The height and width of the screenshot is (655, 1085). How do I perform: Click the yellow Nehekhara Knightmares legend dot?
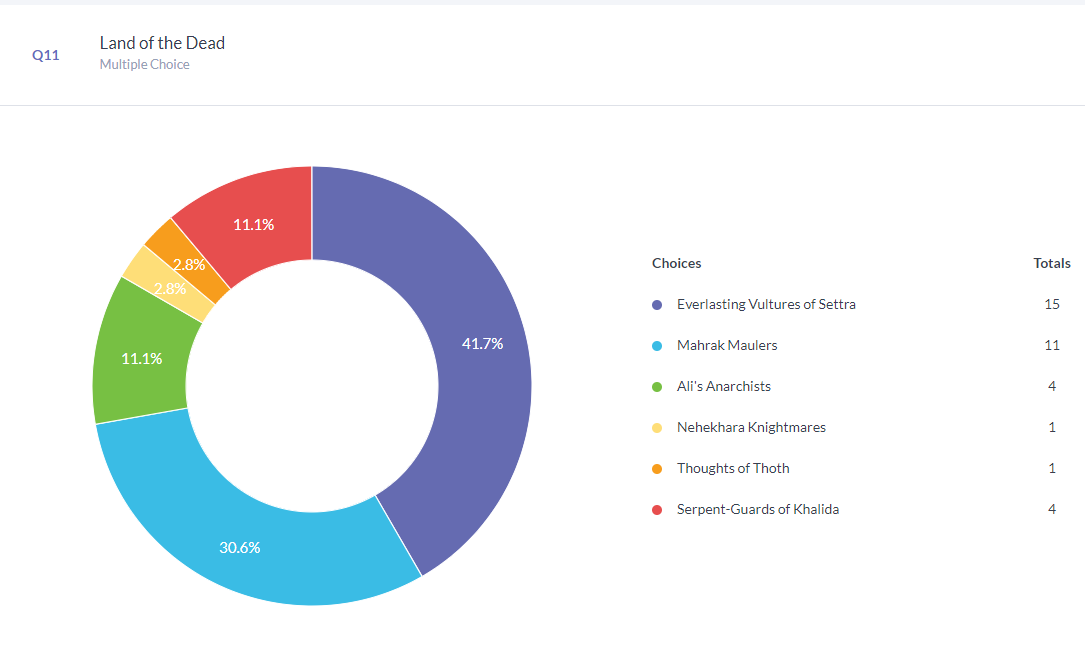point(657,428)
